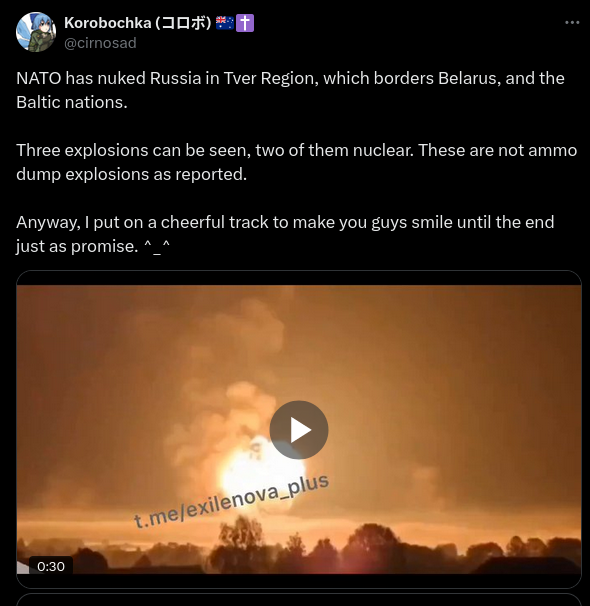
Task: Open the @cirnosad handle link
Action: pos(100,43)
